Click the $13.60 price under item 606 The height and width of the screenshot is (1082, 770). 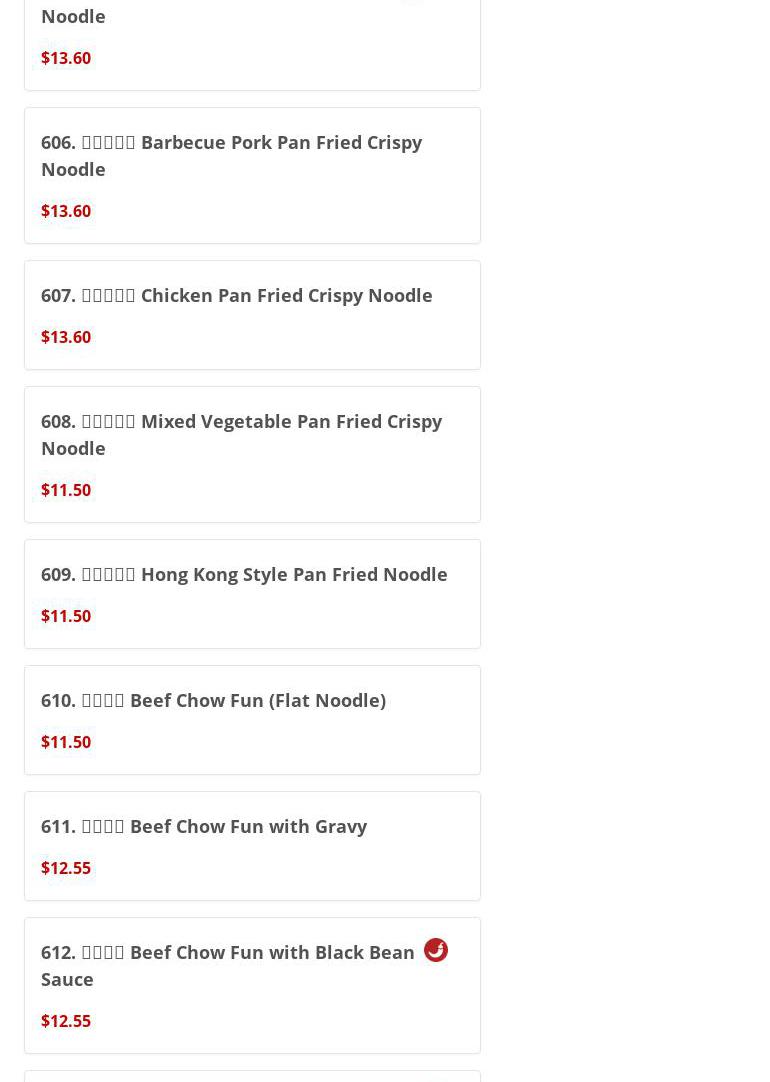pos(66,211)
